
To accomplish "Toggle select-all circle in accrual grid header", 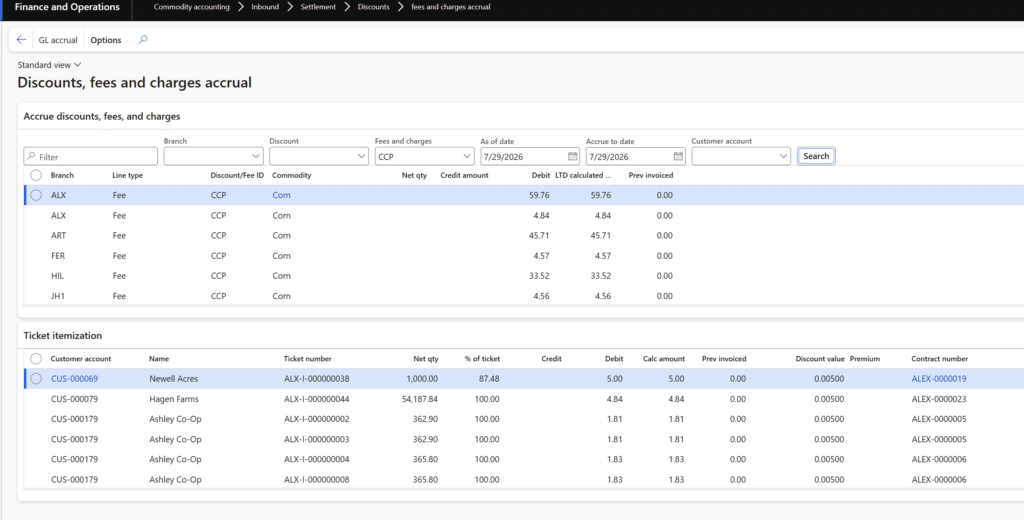I will pyautogui.click(x=36, y=175).
